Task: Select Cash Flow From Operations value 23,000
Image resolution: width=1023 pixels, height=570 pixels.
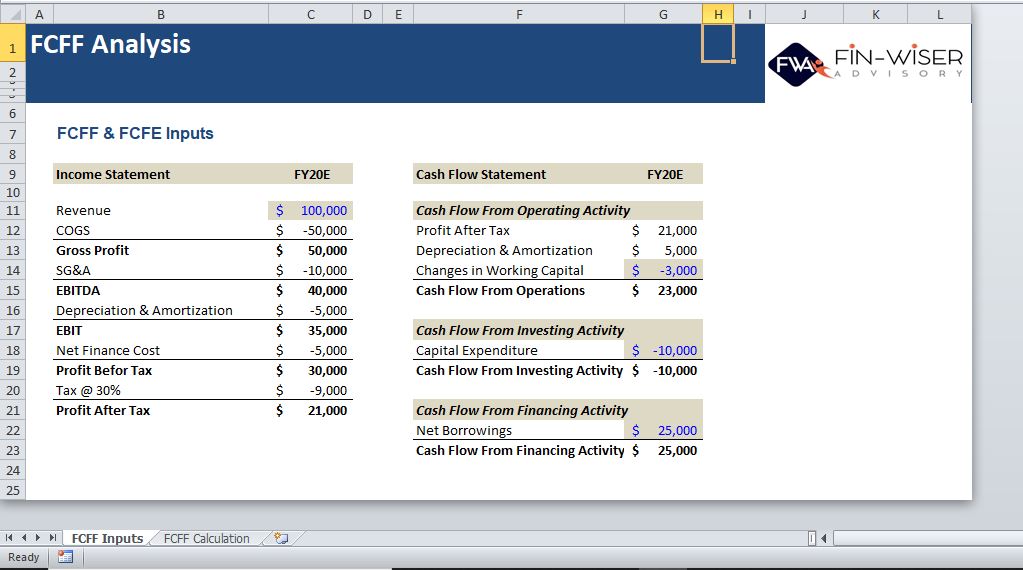Action: pyautogui.click(x=664, y=290)
